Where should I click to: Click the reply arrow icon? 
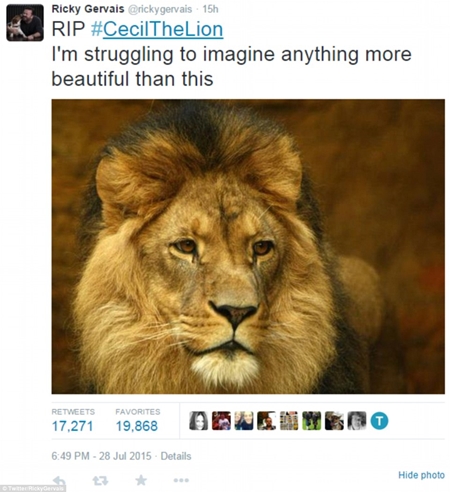pyautogui.click(x=59, y=481)
